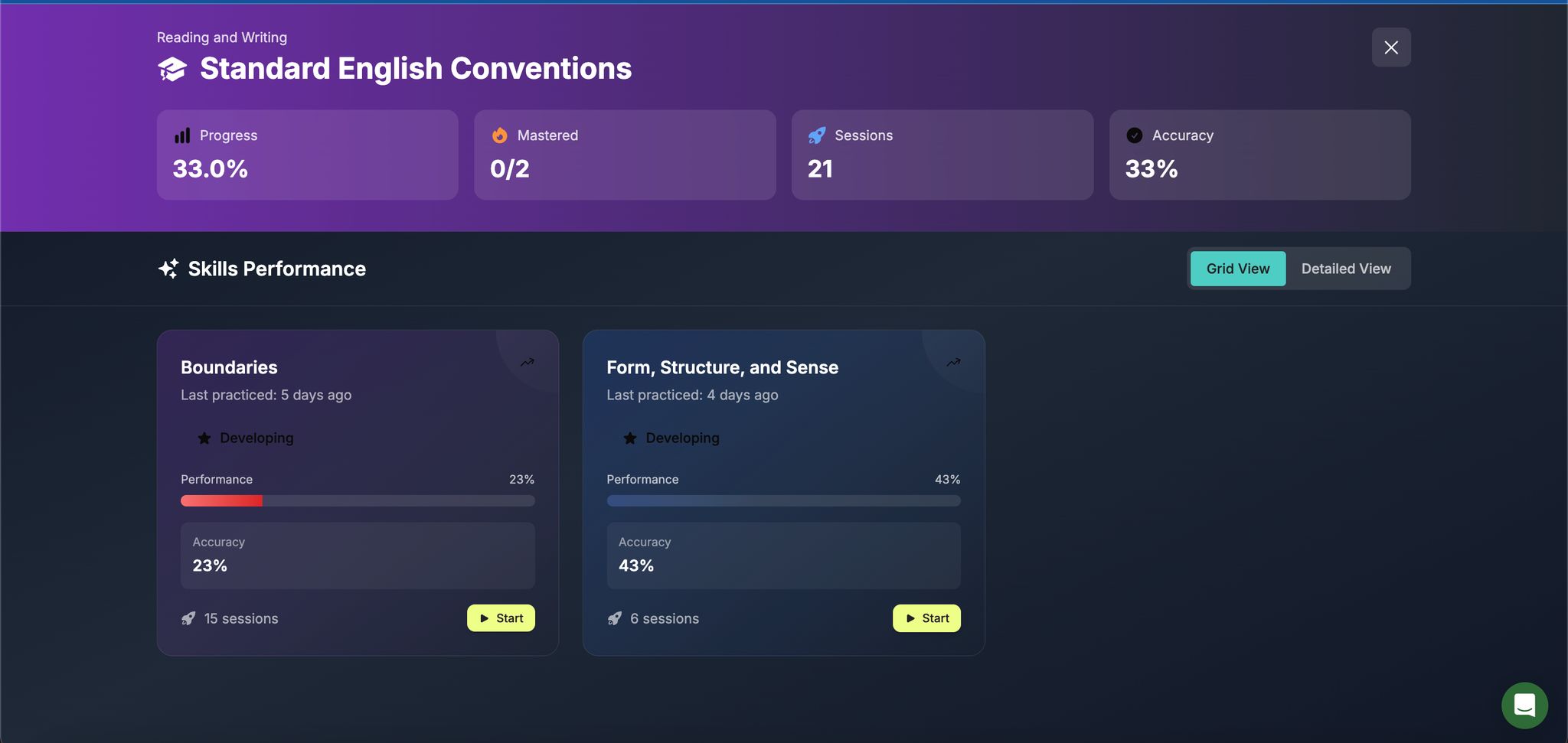Image resolution: width=1568 pixels, height=743 pixels.
Task: Click the rocket icon beside 6 sessions
Action: pyautogui.click(x=615, y=618)
